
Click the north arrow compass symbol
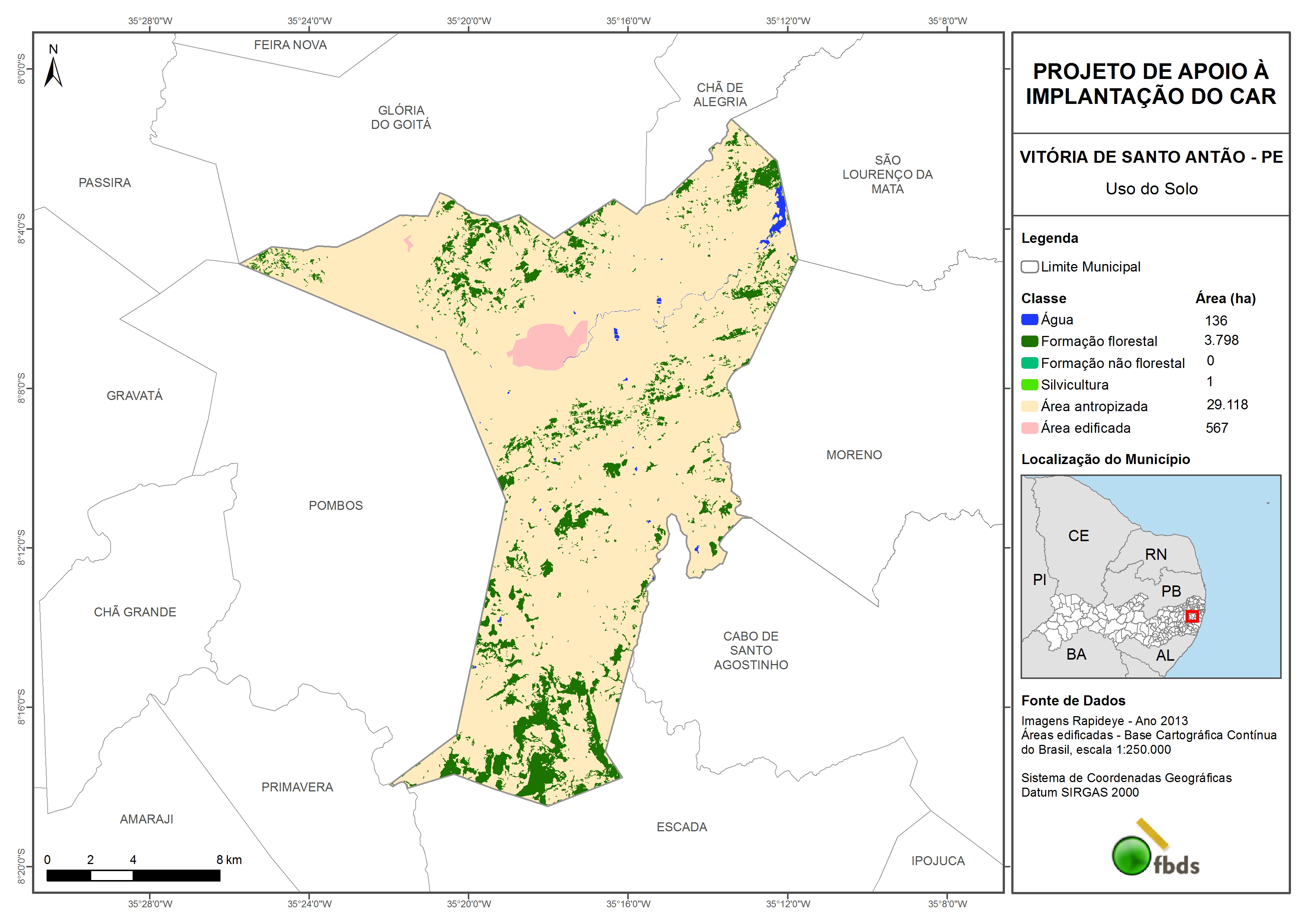tap(53, 71)
